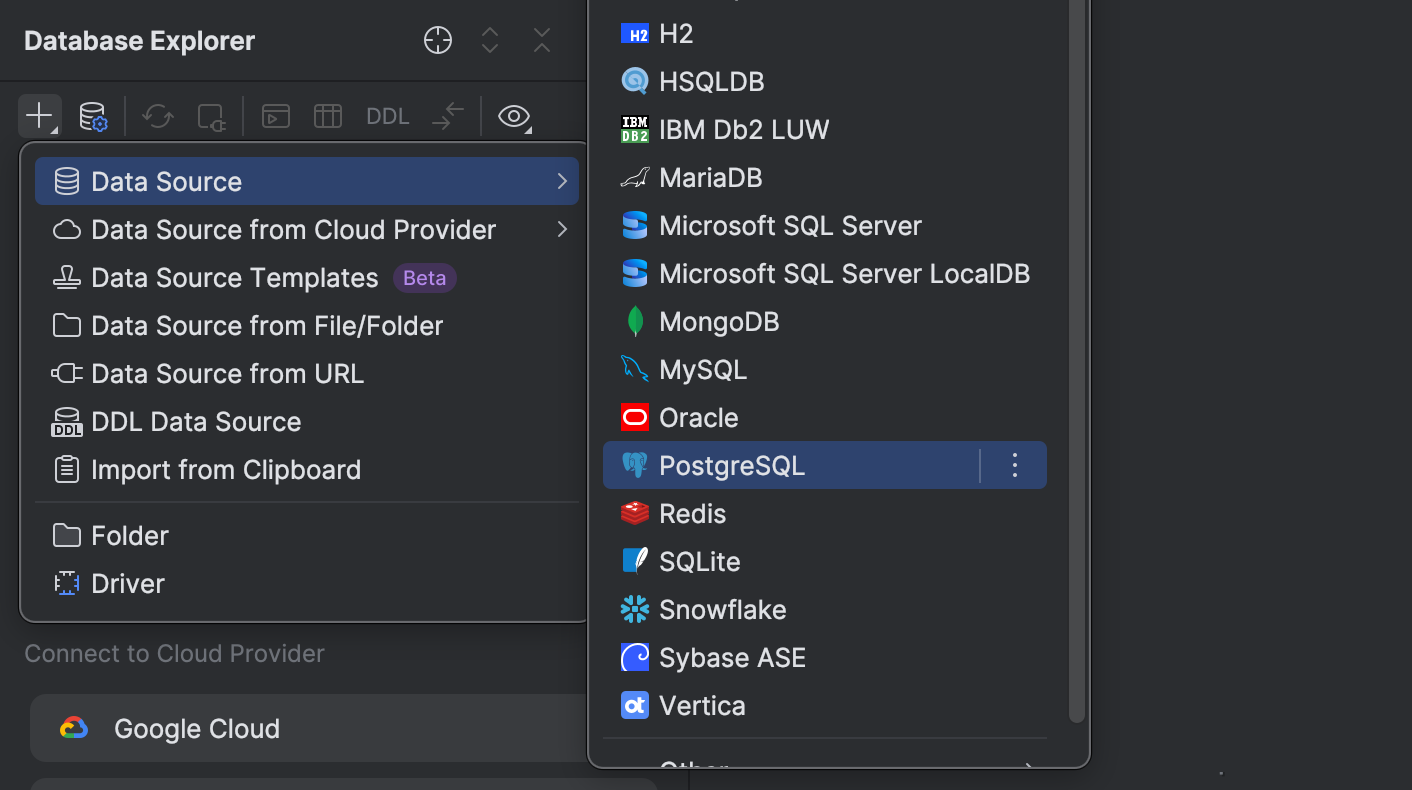Click the New (plus) toolbar button
This screenshot has width=1412, height=790.
pyautogui.click(x=39, y=116)
